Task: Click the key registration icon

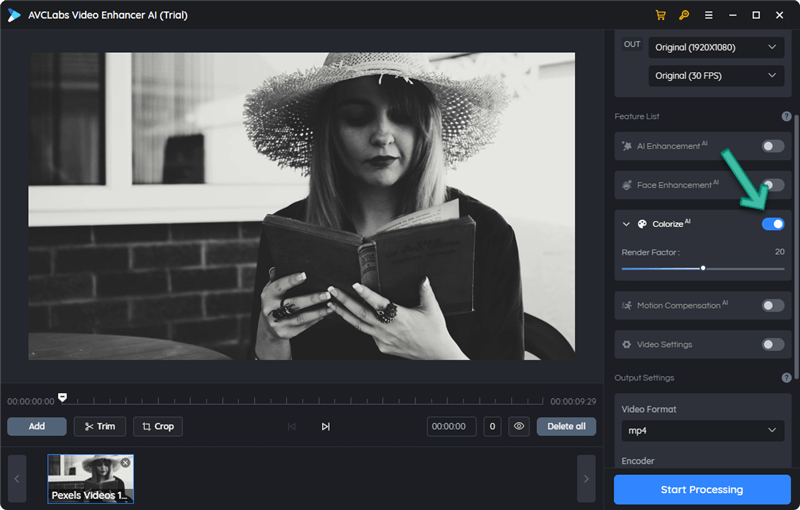Action: click(x=684, y=15)
